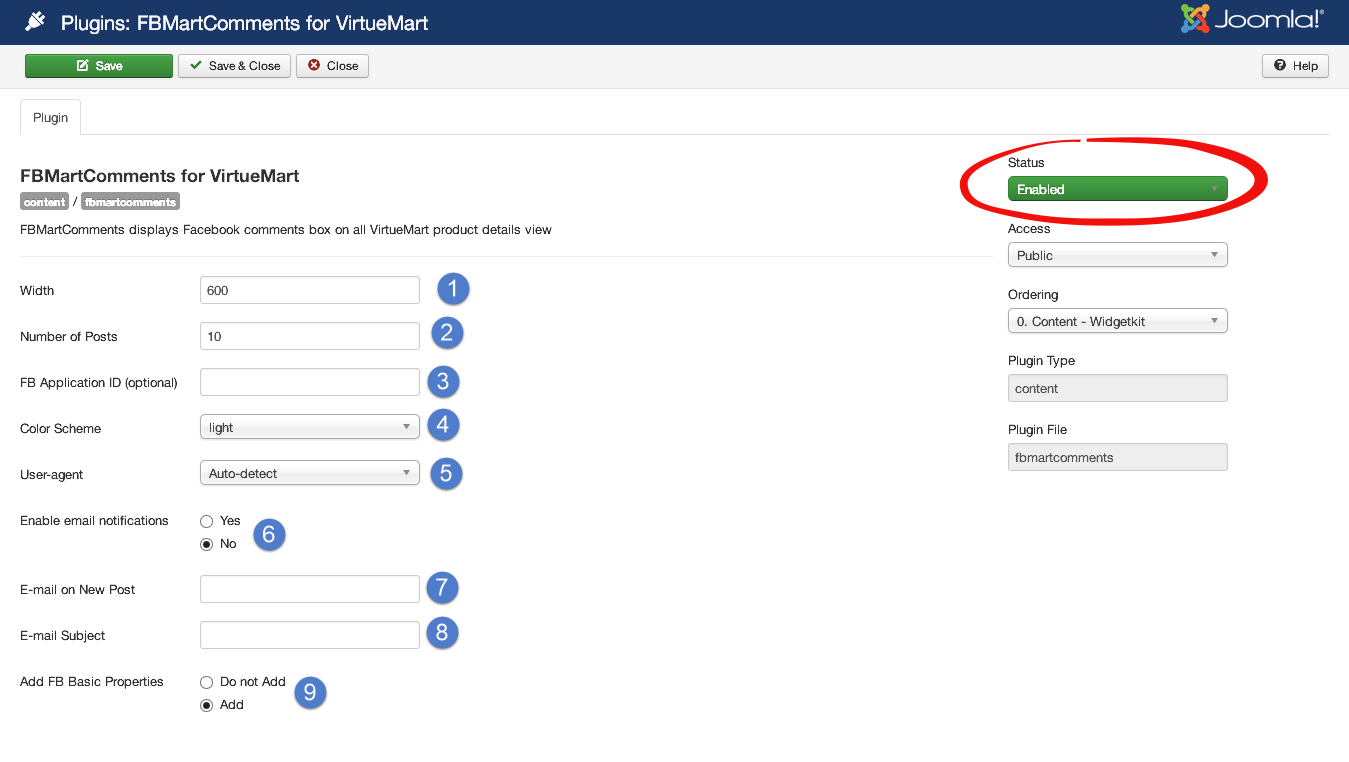Expand the Color Scheme dropdown
The image size is (1349, 762).
click(x=309, y=427)
